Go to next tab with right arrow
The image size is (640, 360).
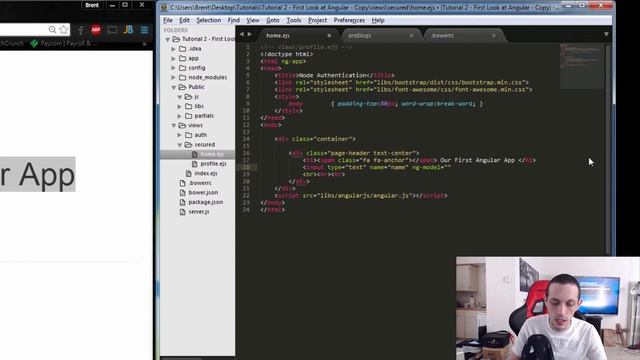click(x=249, y=34)
